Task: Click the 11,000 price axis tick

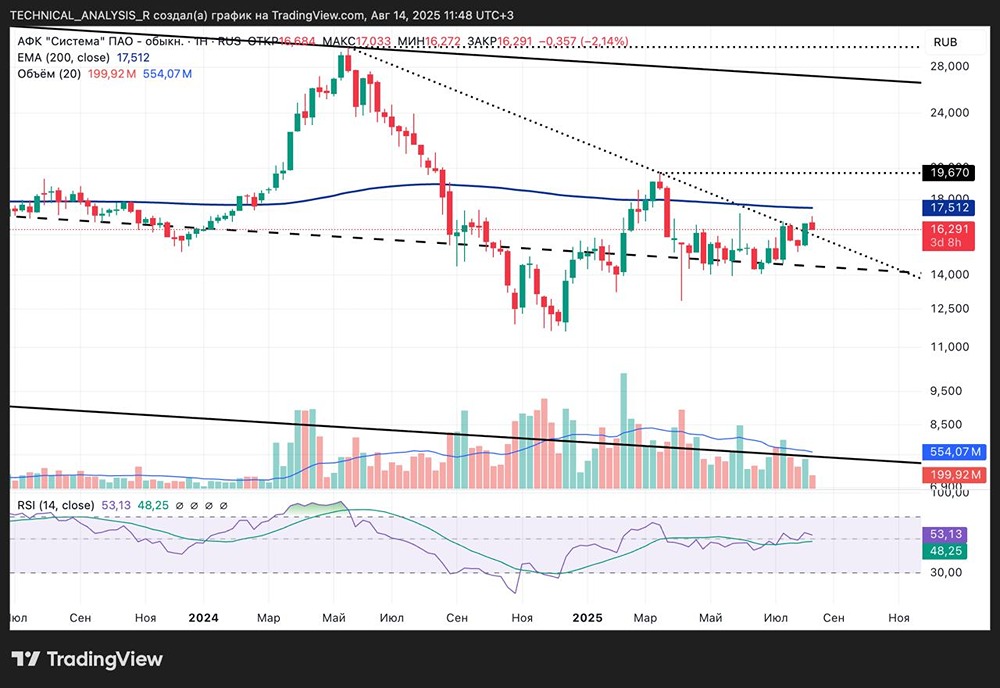Action: (x=950, y=347)
